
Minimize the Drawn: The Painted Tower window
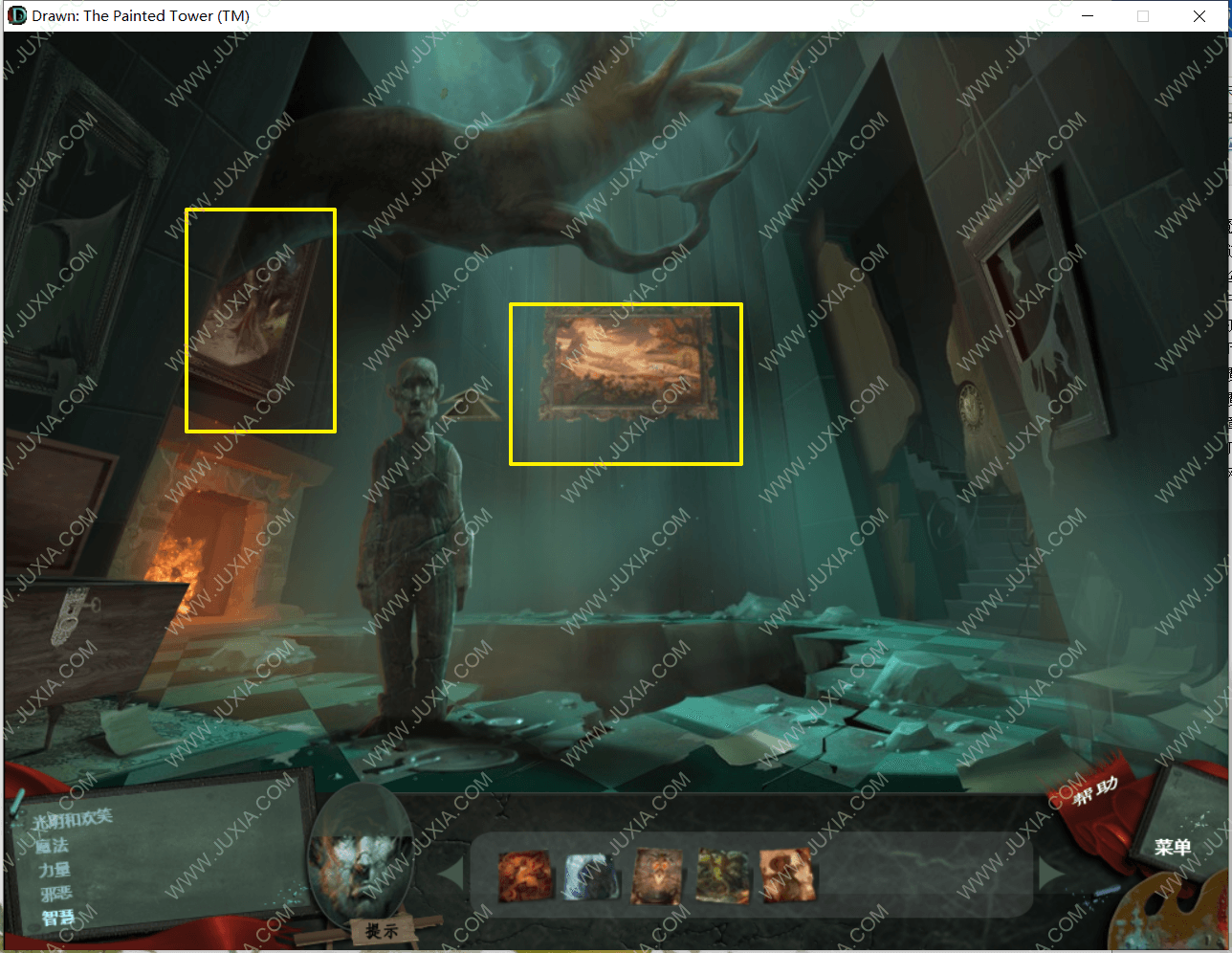tap(1088, 15)
